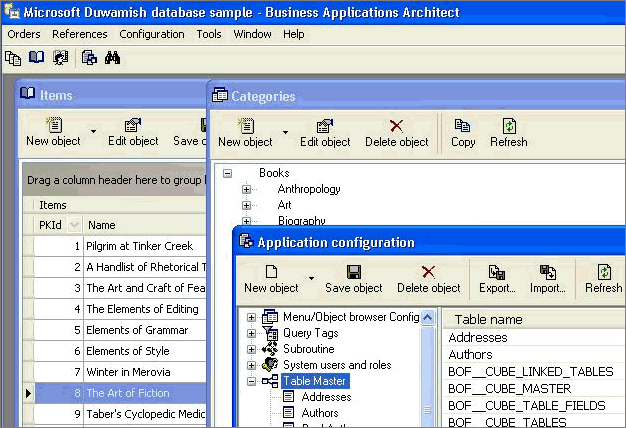Expand the Subroutine node
The height and width of the screenshot is (428, 626).
point(251,349)
